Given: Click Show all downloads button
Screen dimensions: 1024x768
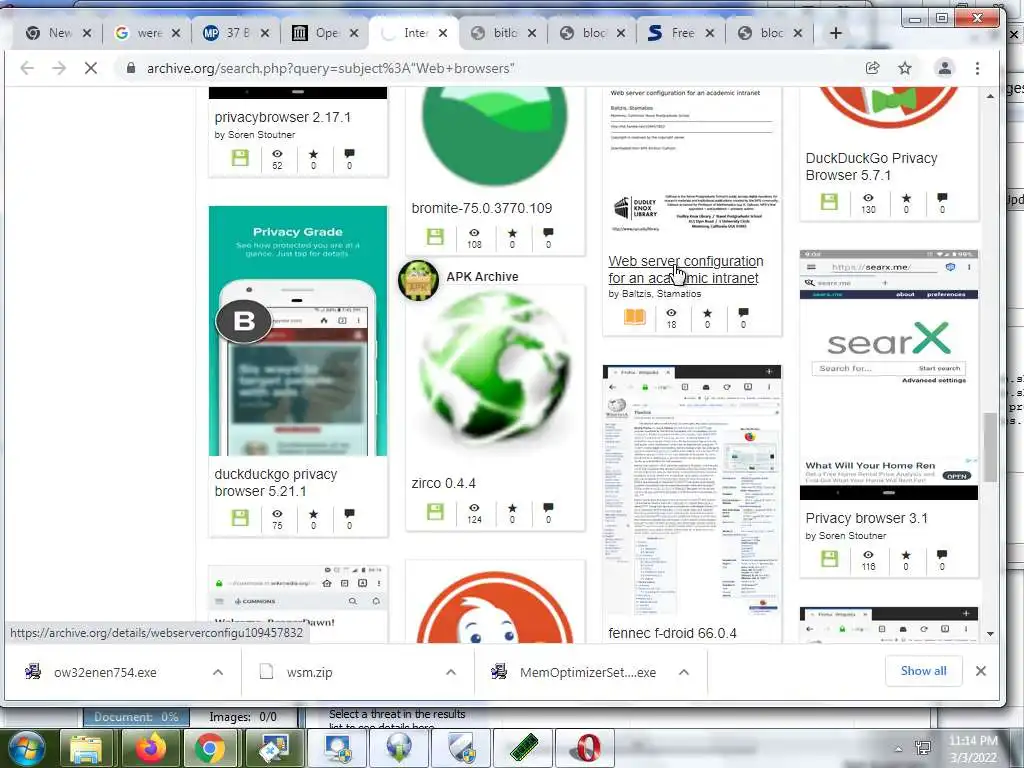Looking at the screenshot, I should tap(923, 671).
